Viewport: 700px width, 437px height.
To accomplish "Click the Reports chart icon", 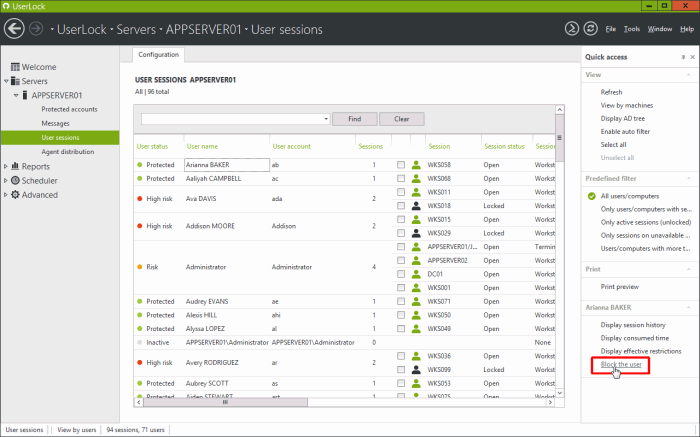I will point(15,166).
